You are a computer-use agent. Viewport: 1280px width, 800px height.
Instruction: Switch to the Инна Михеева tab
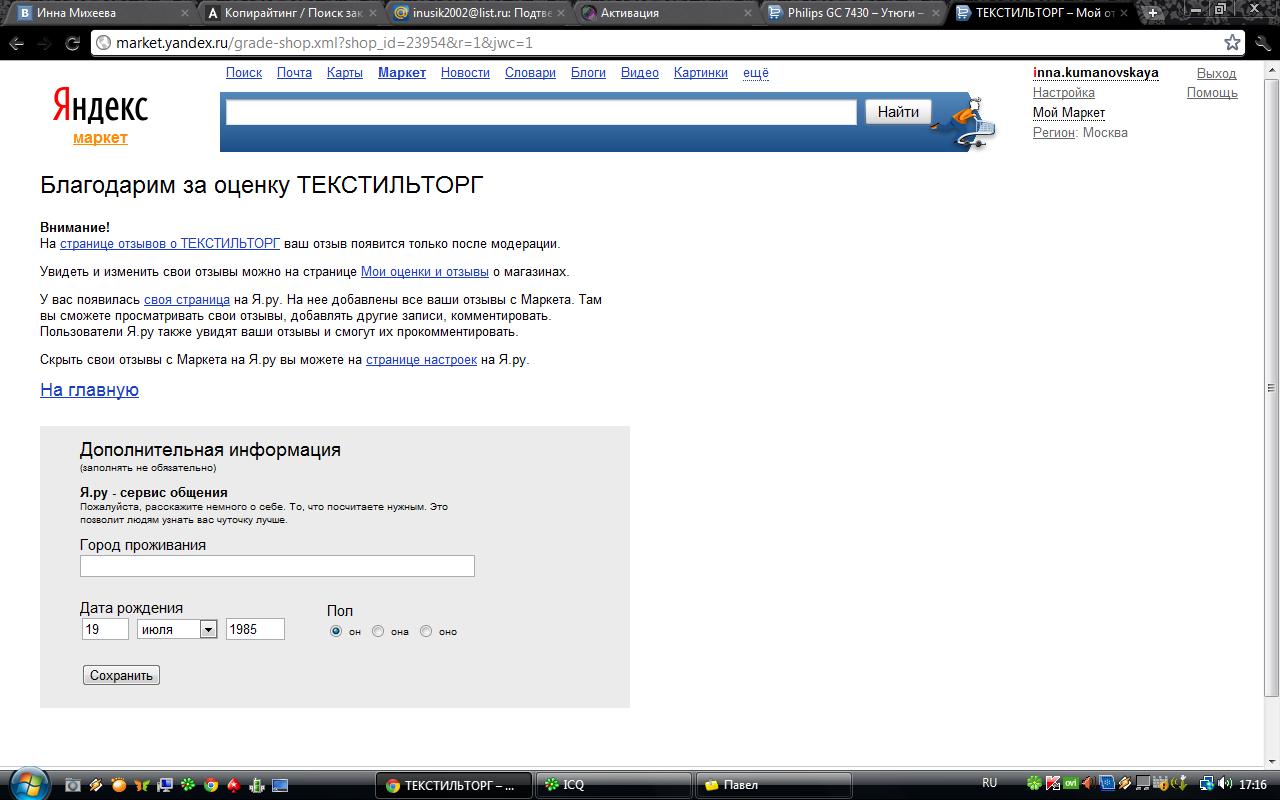97,13
